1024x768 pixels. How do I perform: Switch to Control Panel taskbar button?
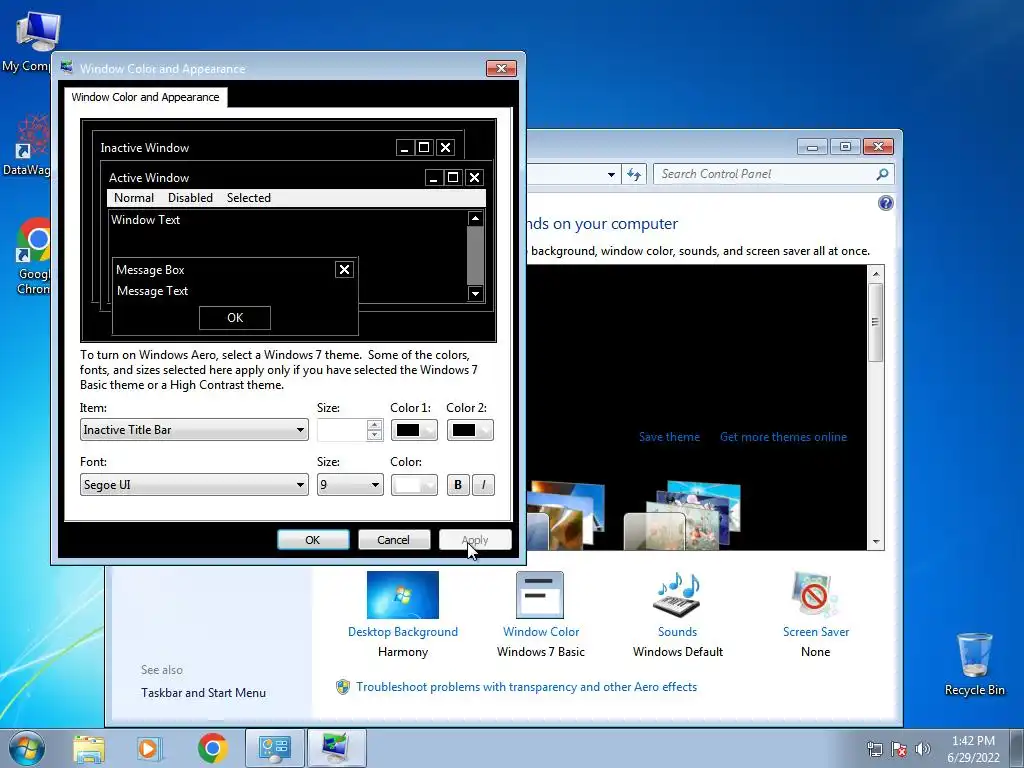pyautogui.click(x=274, y=748)
